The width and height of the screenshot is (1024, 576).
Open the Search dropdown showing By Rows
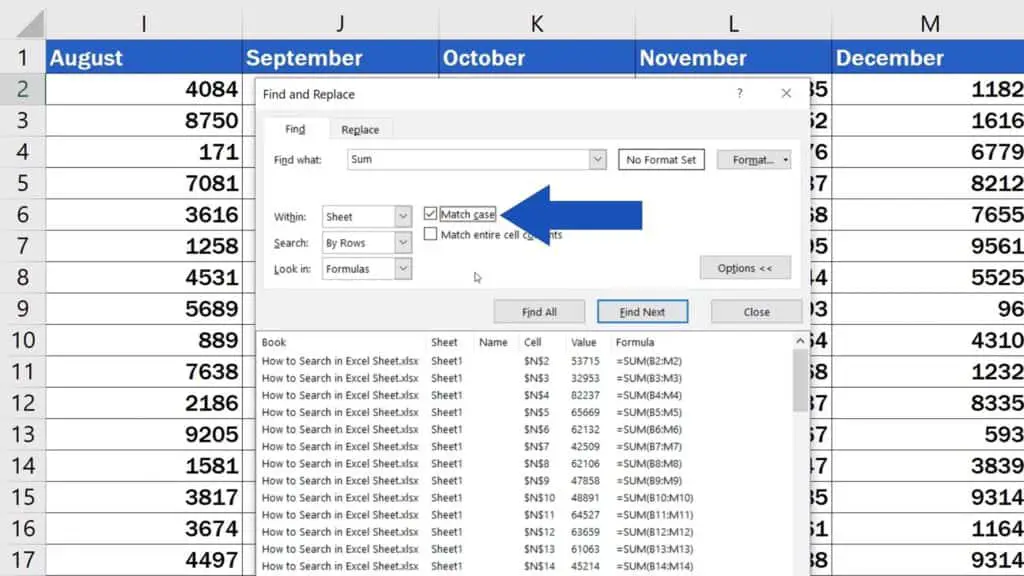pos(366,242)
